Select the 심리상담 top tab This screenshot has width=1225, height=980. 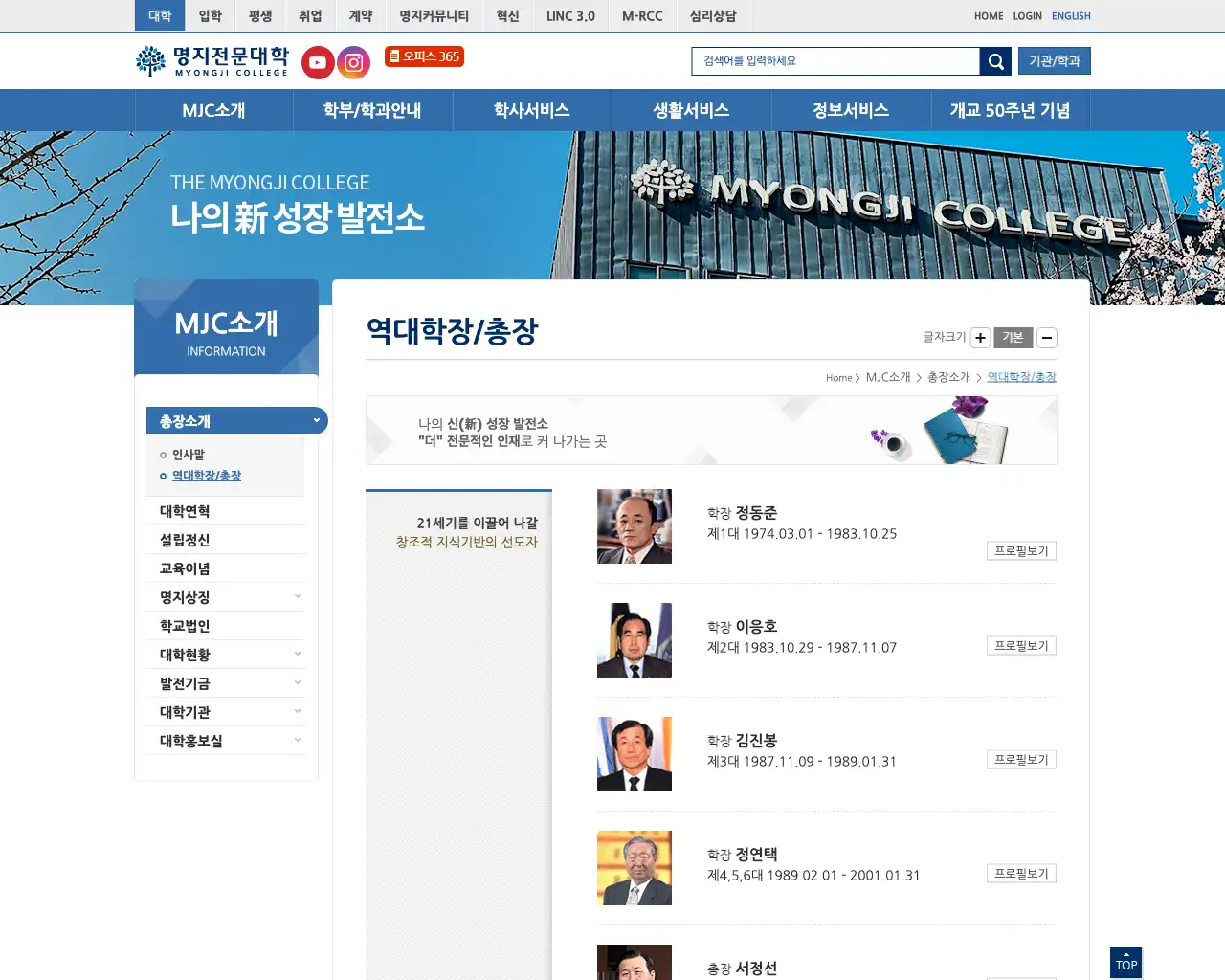pos(713,15)
